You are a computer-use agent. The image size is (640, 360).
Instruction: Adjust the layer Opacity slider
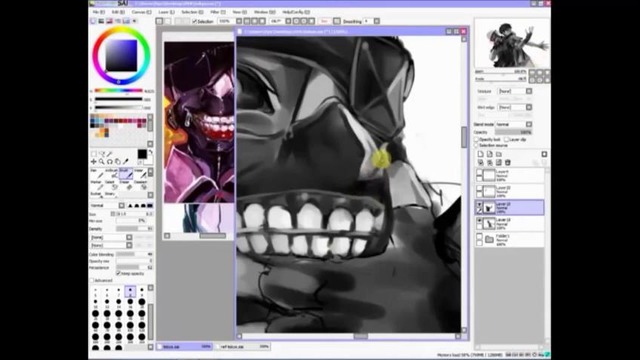[x=513, y=132]
